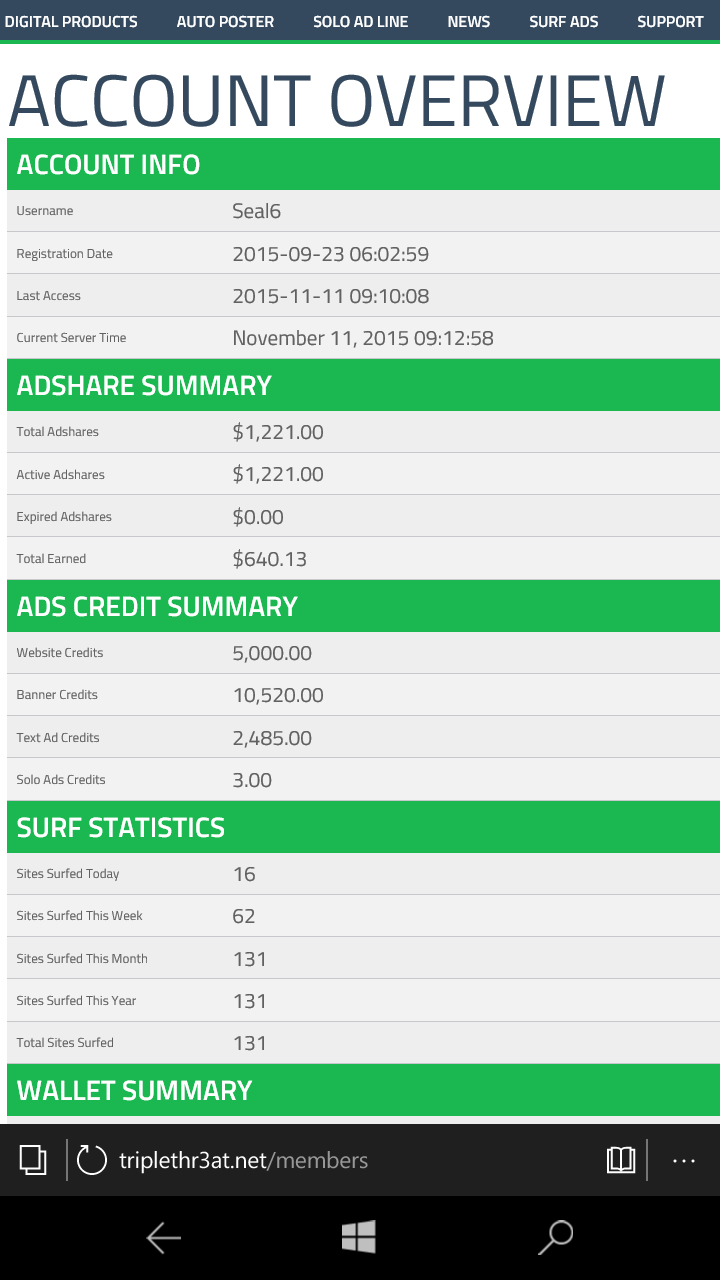Select the Adshare Summary section header
The width and height of the screenshot is (720, 1280).
click(x=144, y=386)
